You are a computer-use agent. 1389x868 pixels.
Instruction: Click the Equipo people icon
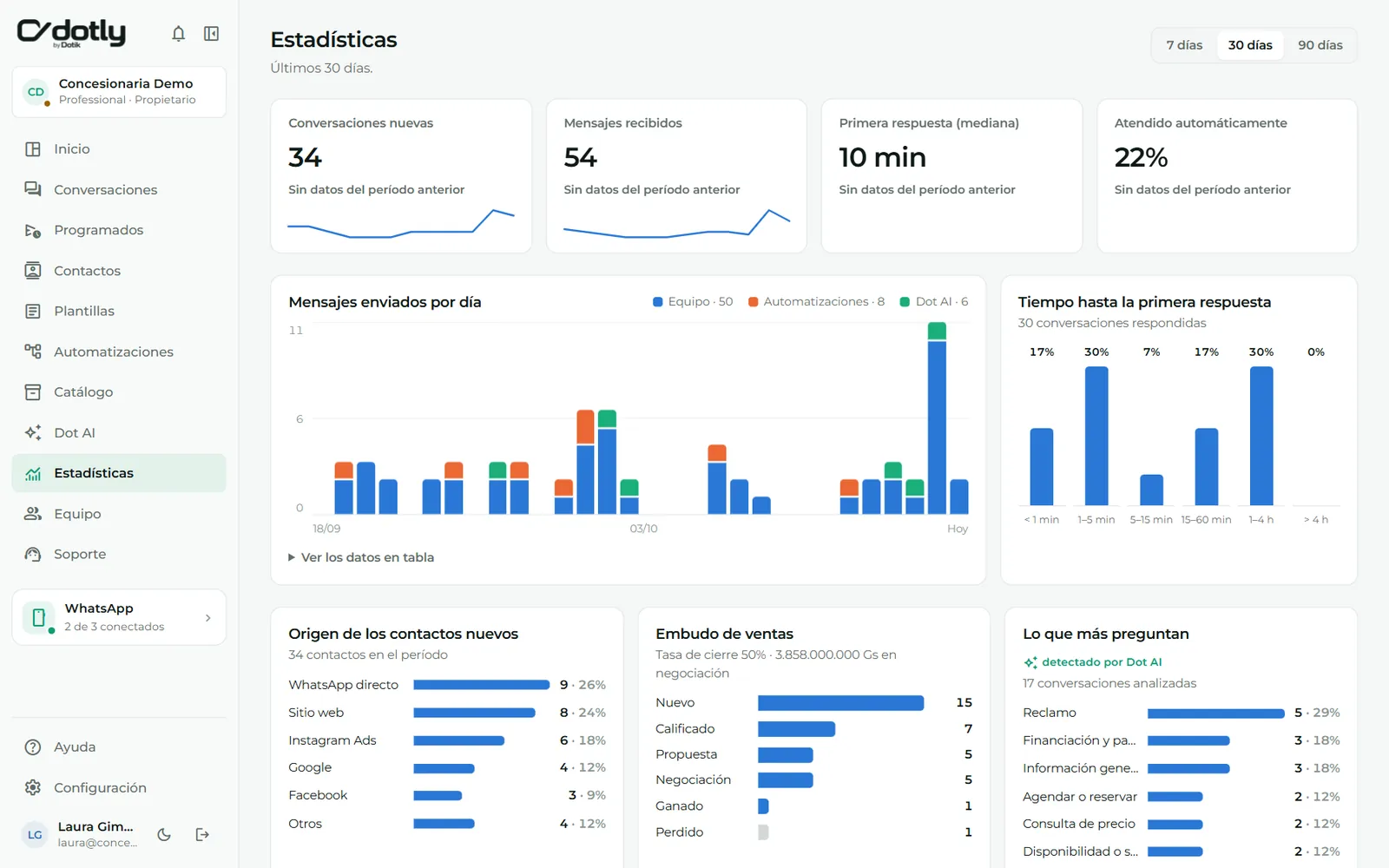click(33, 514)
